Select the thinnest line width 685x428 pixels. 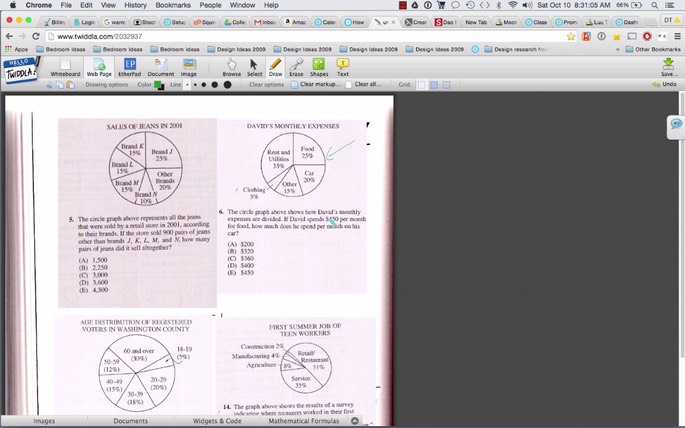click(x=187, y=85)
